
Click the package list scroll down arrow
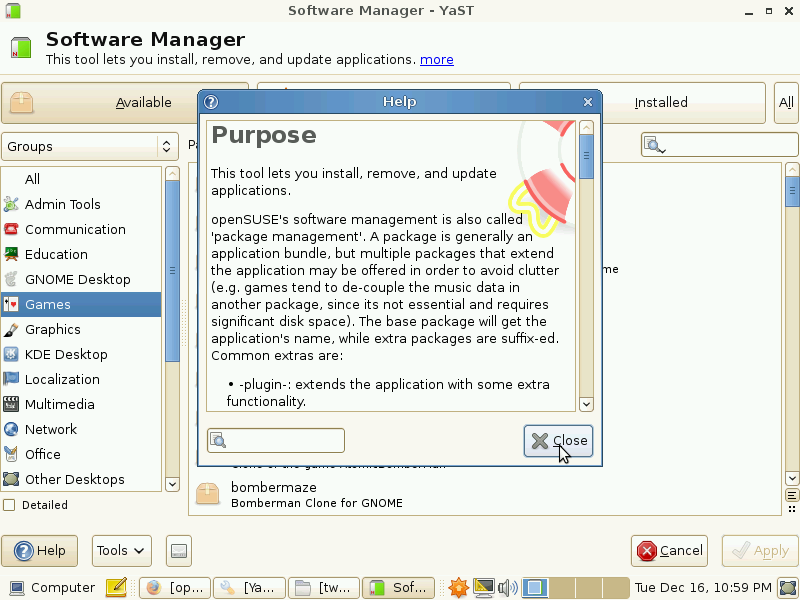tap(792, 479)
